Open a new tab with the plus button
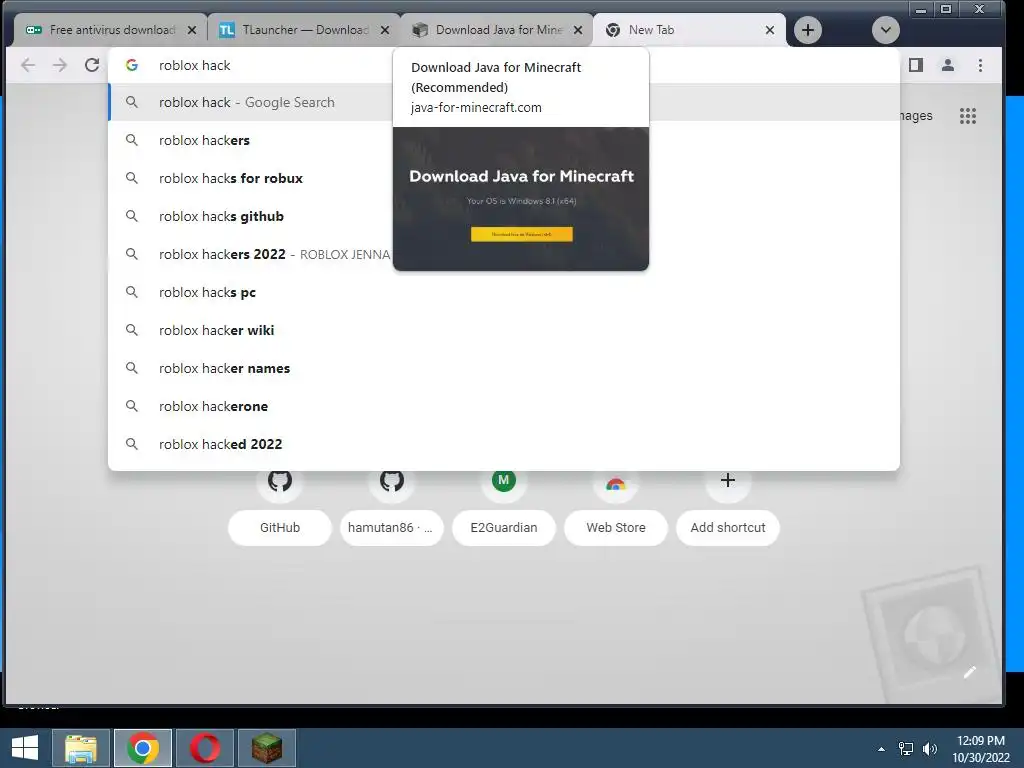Image resolution: width=1024 pixels, height=768 pixels. (x=808, y=30)
